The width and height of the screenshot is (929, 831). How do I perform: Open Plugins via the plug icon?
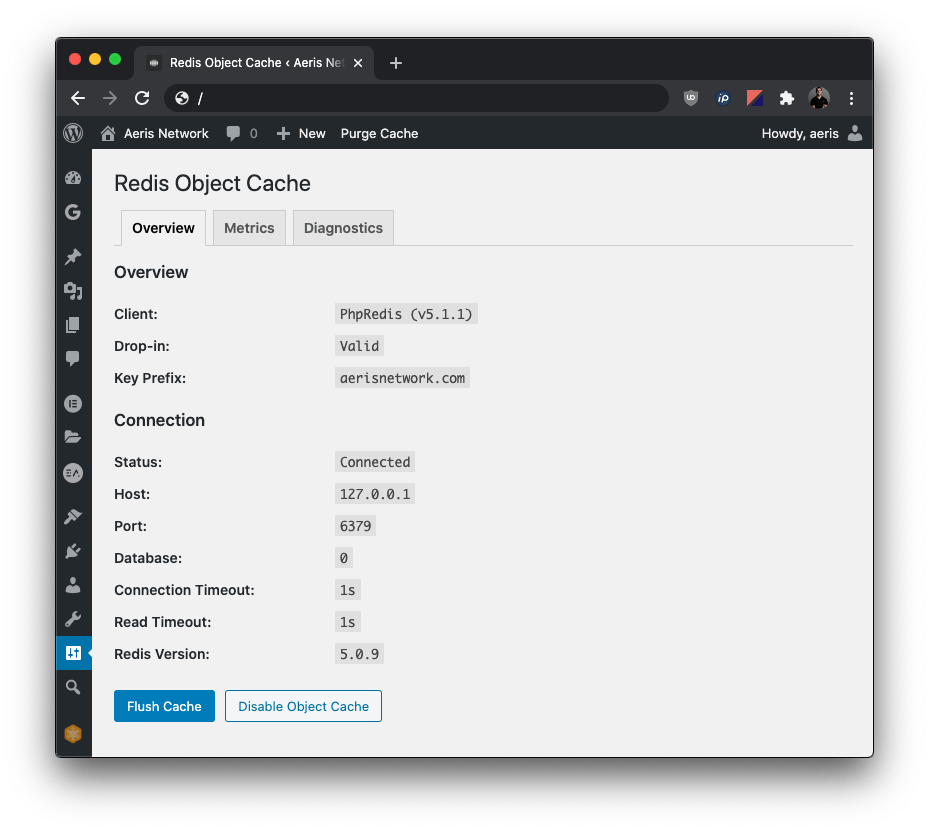(72, 550)
